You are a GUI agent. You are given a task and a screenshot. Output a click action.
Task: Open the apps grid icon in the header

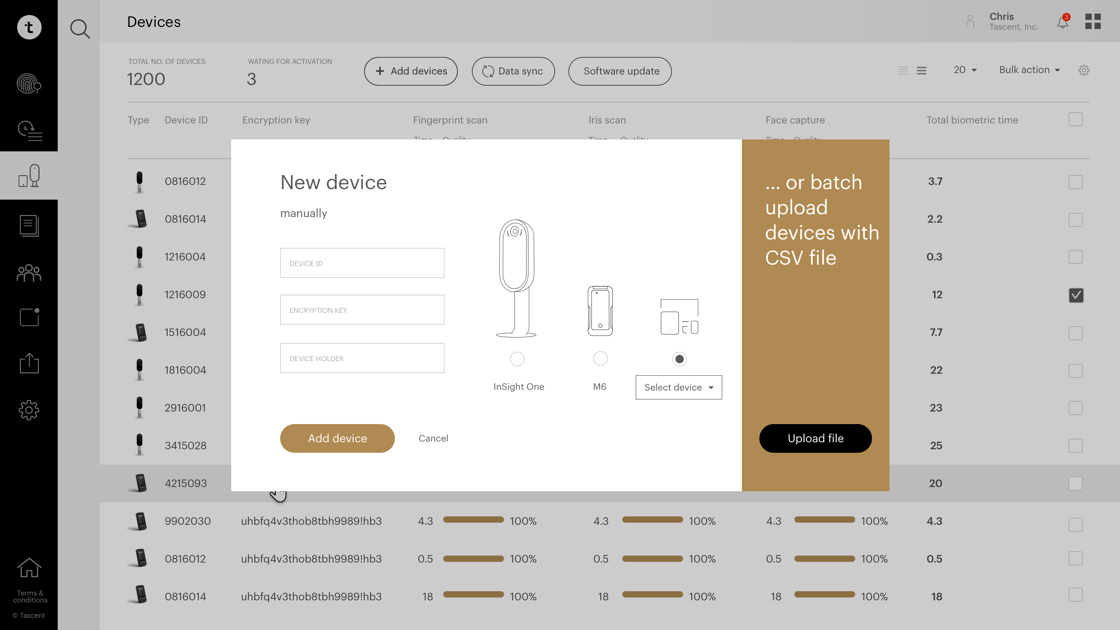click(x=1093, y=22)
